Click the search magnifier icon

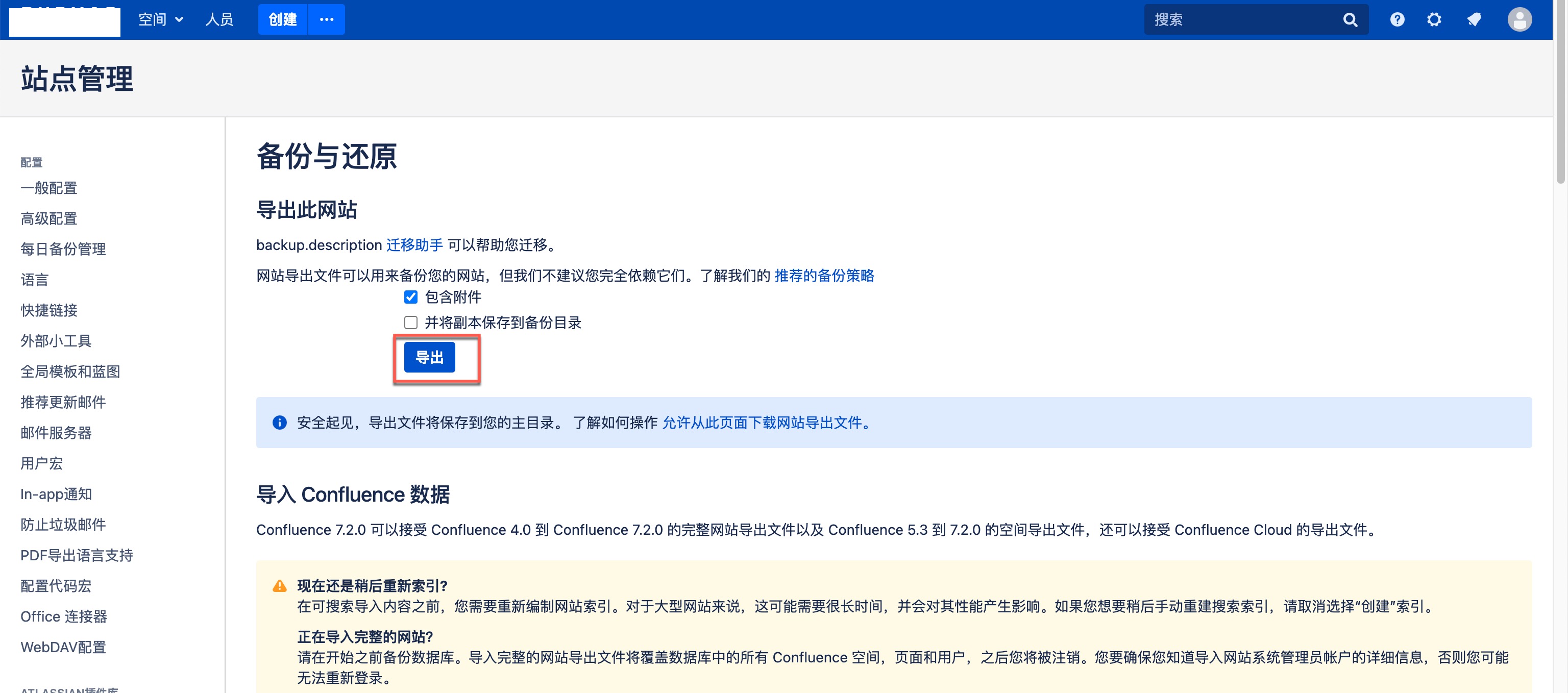click(x=1350, y=19)
